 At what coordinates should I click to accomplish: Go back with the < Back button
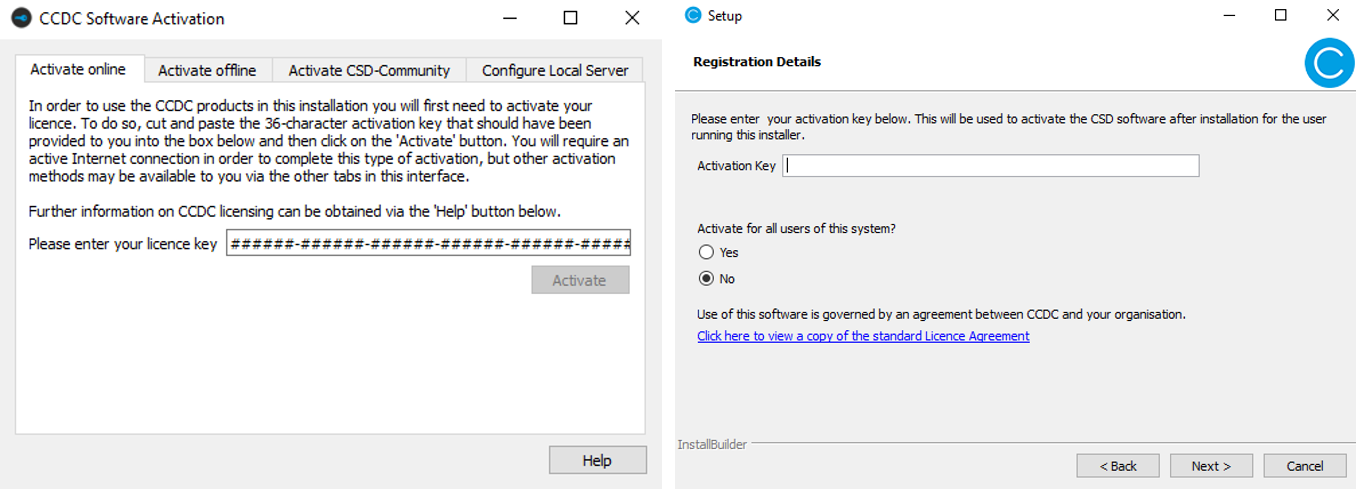pos(1118,466)
